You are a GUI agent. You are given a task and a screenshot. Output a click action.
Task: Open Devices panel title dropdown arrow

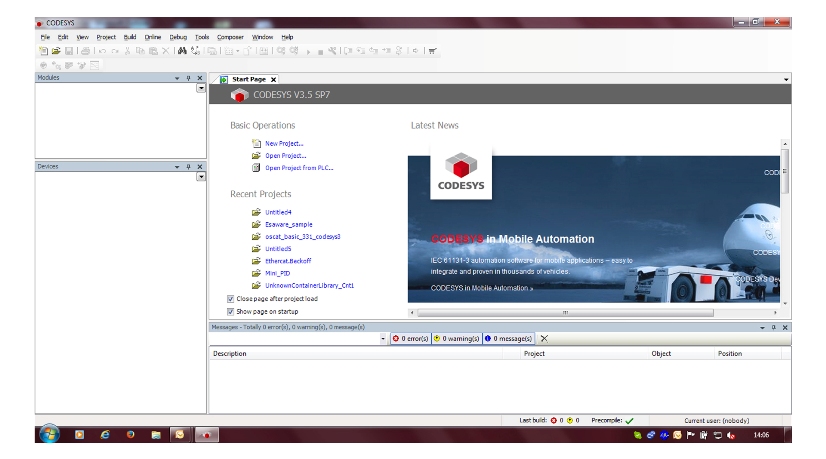click(x=177, y=167)
